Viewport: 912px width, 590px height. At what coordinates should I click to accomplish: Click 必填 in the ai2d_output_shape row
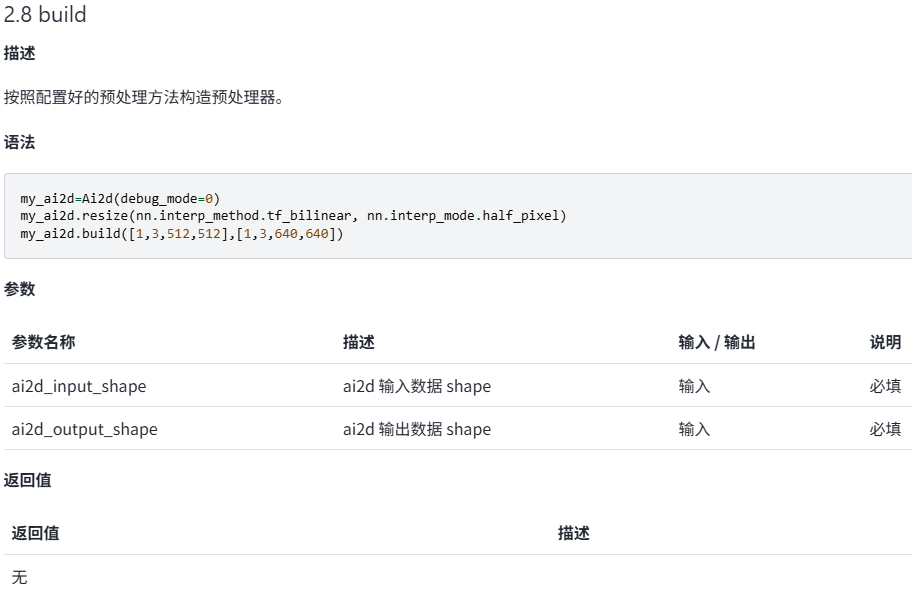(x=885, y=429)
